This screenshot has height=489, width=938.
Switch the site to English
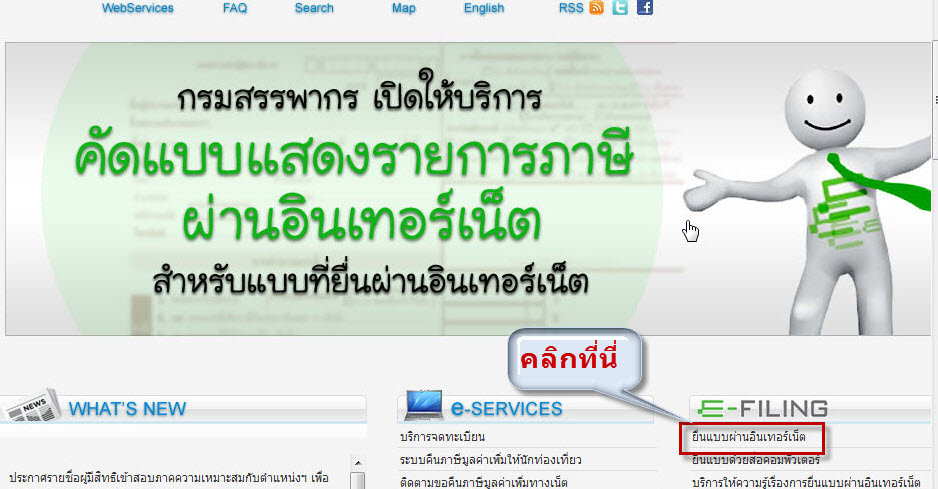point(484,8)
